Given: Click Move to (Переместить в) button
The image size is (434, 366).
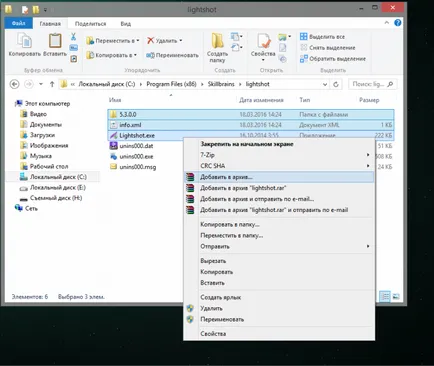Looking at the screenshot, I should pos(112,41).
